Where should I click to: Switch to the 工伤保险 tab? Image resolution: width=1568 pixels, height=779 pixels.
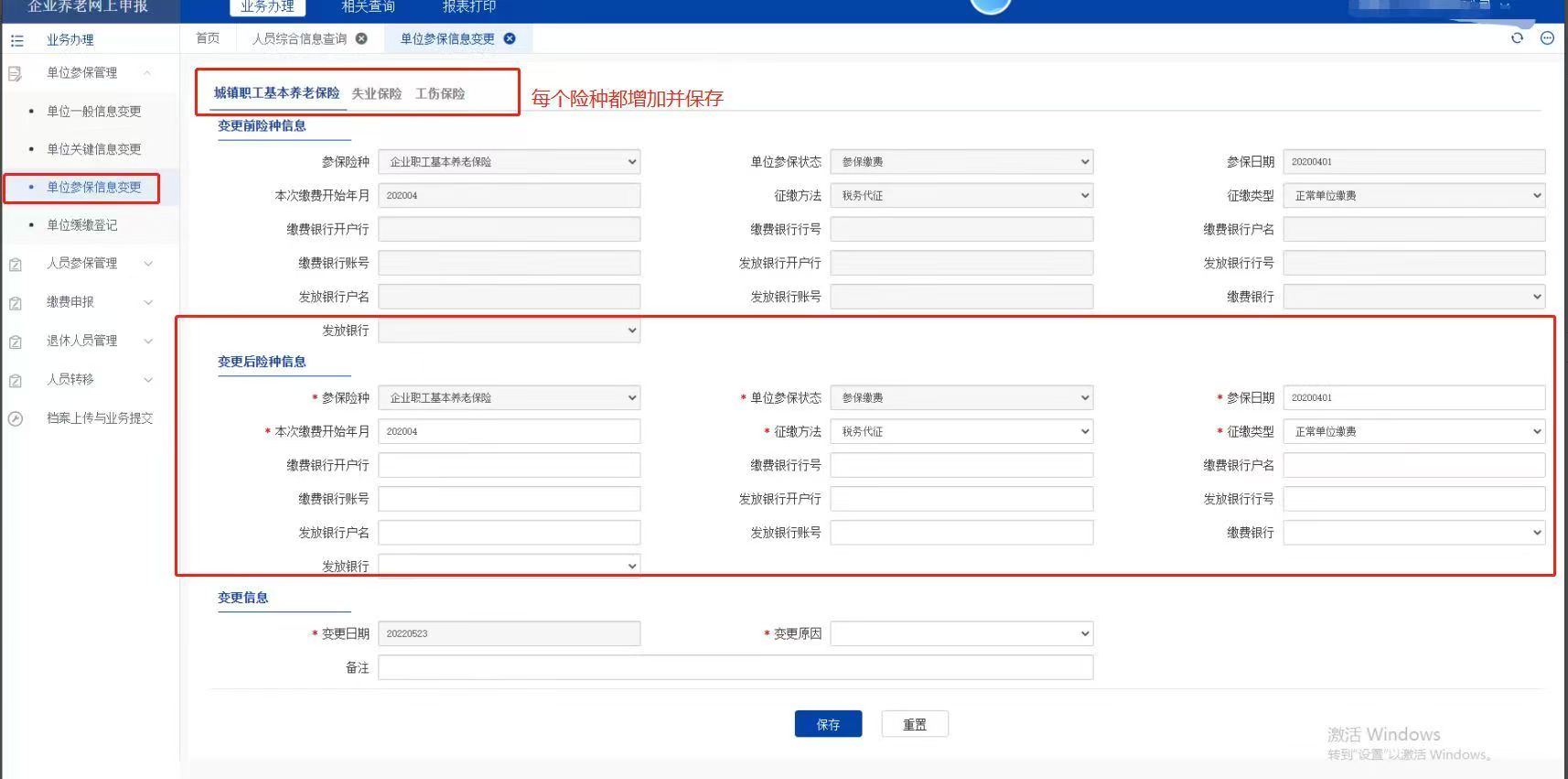click(x=440, y=93)
